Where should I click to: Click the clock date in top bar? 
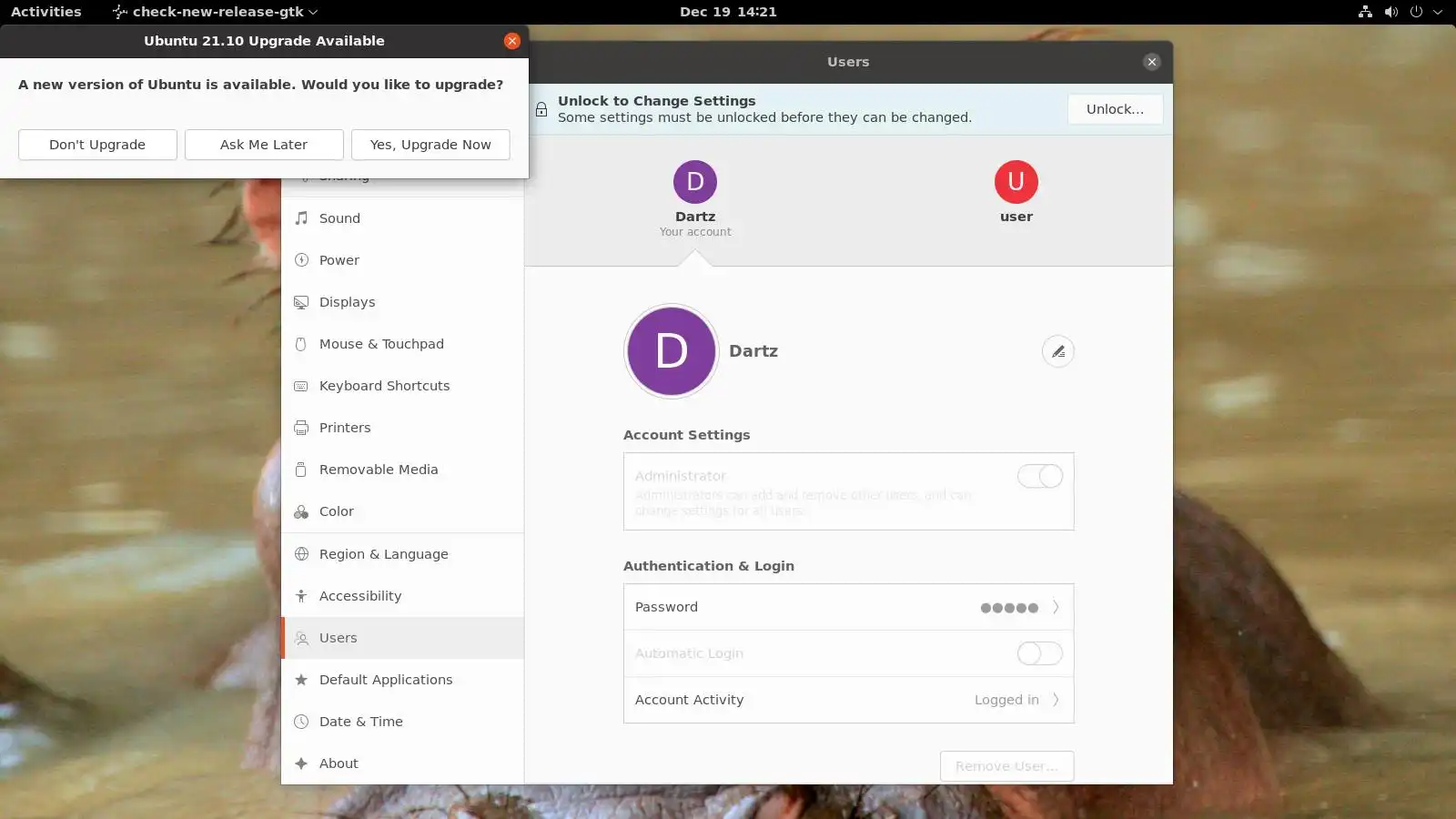728,12
